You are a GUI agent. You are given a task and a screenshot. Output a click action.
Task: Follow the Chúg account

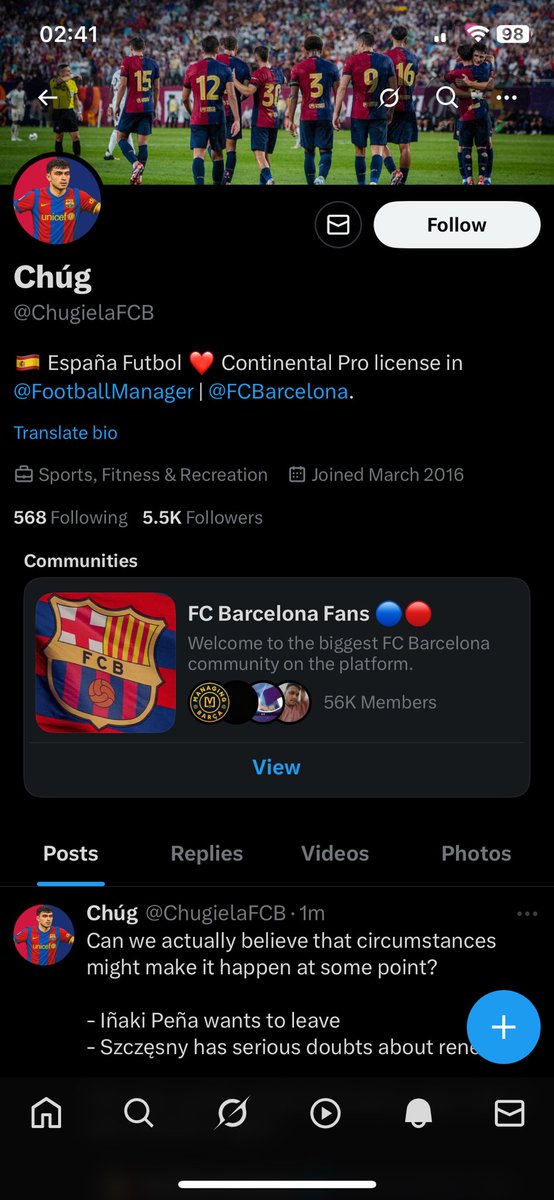456,225
